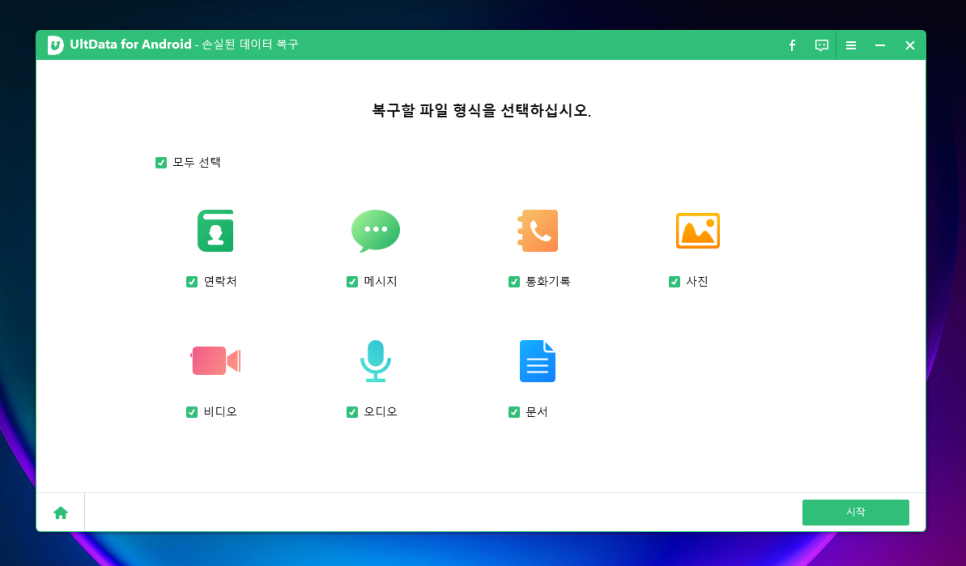Click the 연락처 label text
The image size is (966, 566).
click(220, 281)
